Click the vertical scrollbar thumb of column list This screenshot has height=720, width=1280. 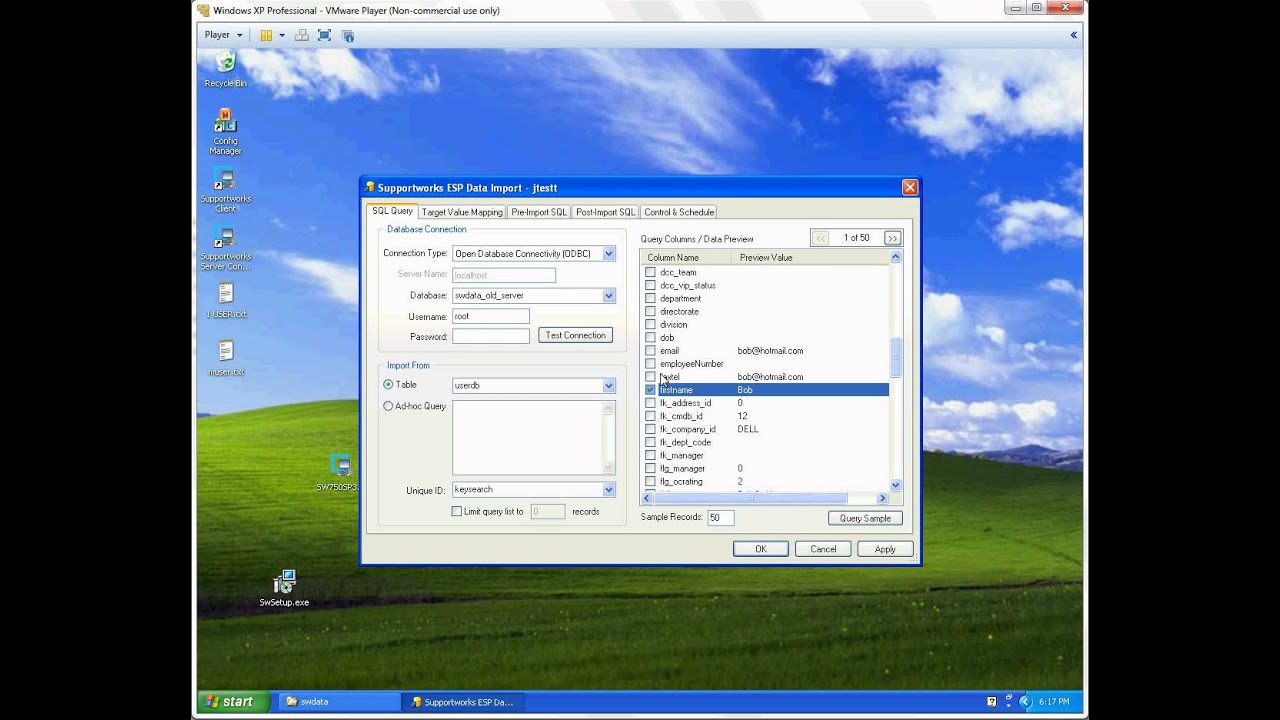(895, 358)
